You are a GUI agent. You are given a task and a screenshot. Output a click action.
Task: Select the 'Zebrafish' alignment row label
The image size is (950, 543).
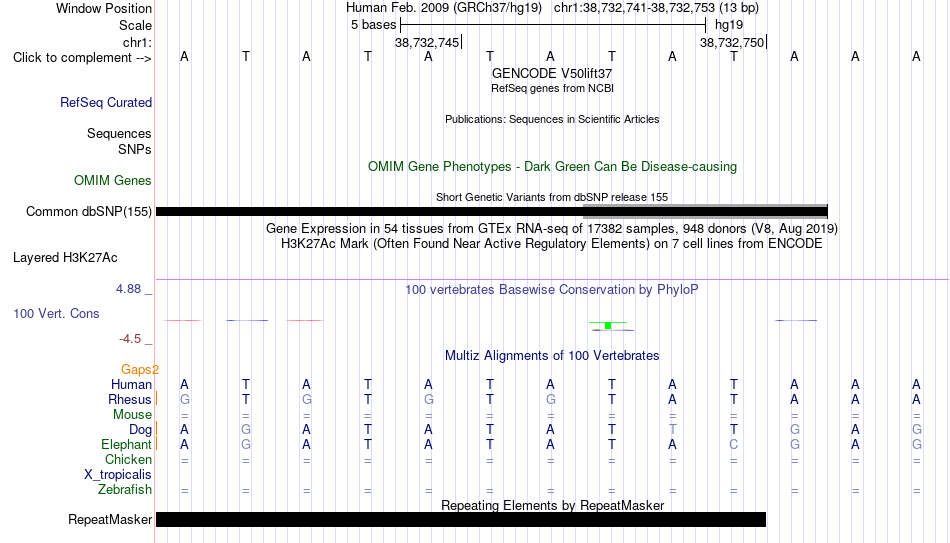(x=125, y=489)
